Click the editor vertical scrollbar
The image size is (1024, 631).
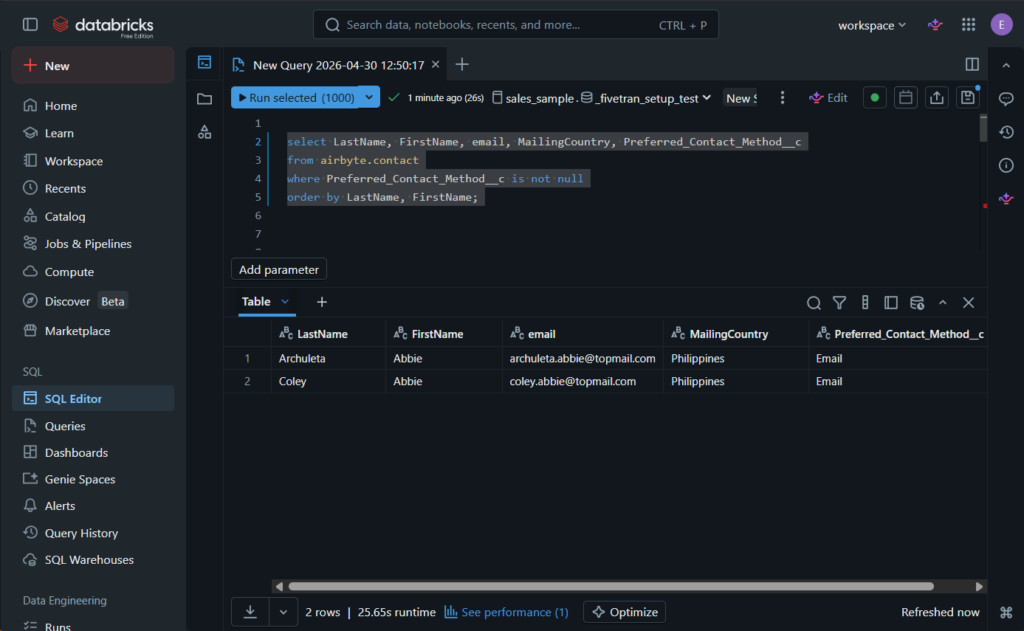(x=983, y=127)
